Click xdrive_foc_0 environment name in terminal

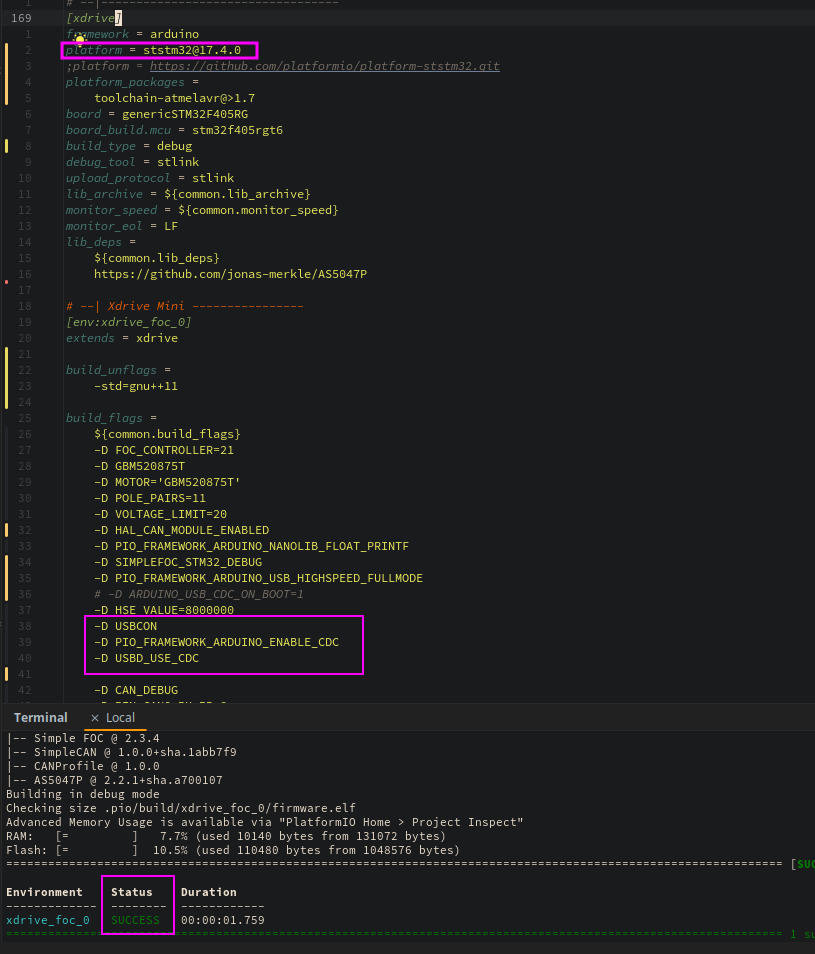click(x=48, y=920)
